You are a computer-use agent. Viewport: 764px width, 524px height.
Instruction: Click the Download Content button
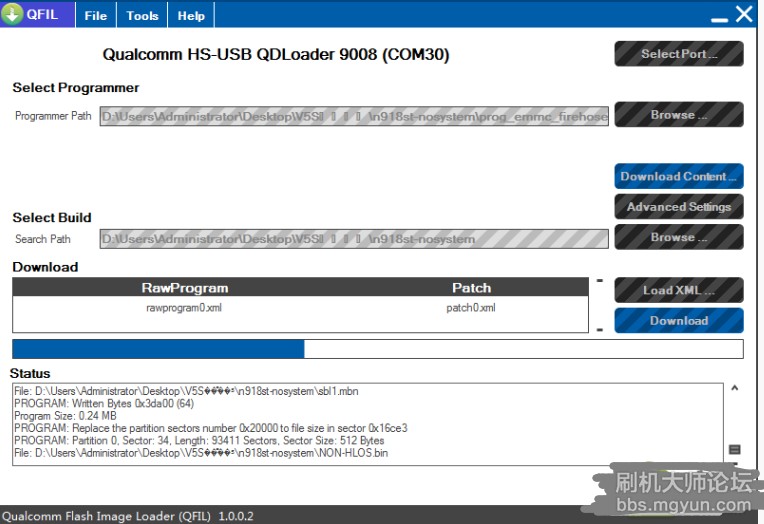click(679, 176)
